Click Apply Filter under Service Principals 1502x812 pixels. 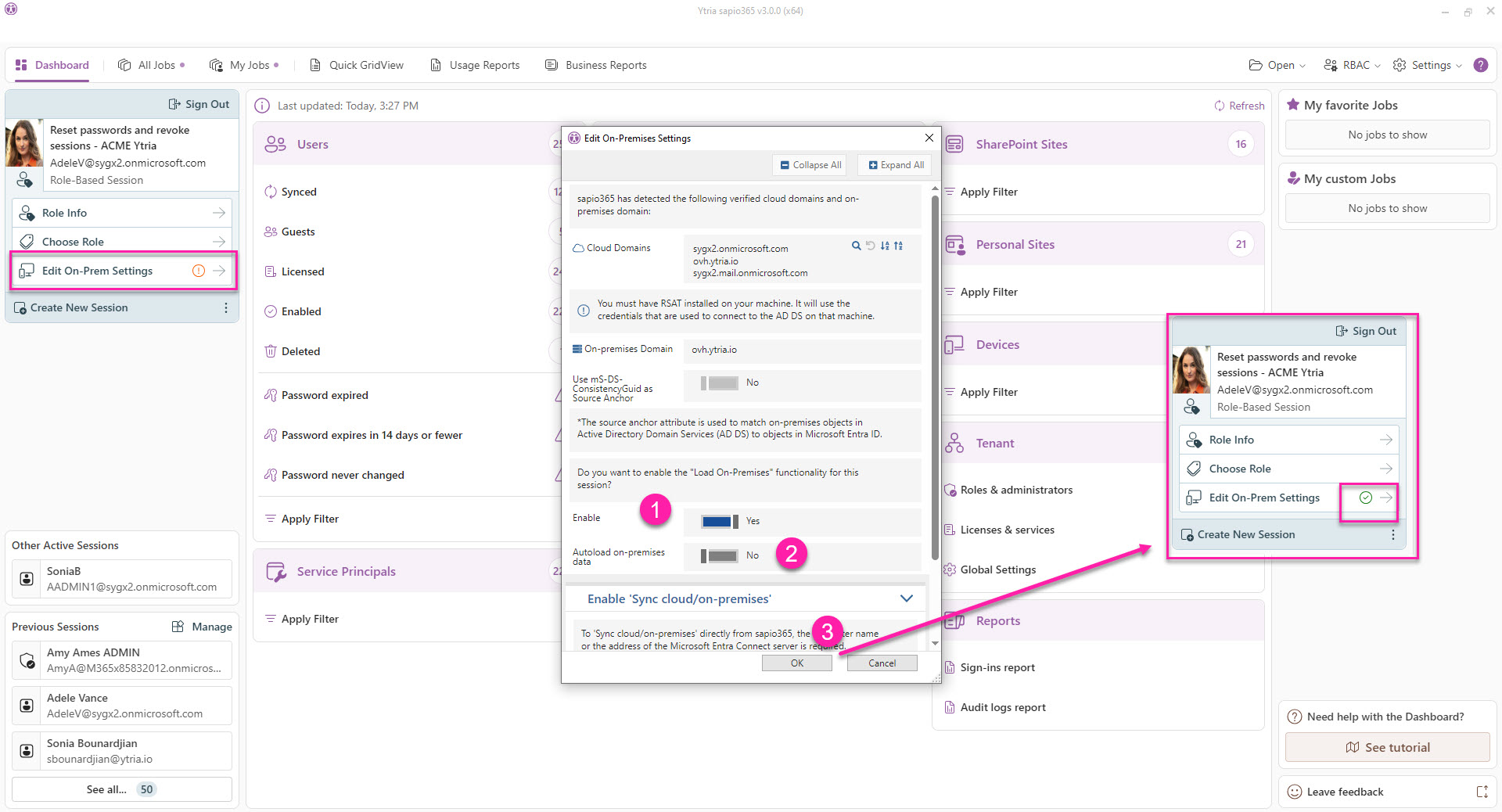click(302, 619)
